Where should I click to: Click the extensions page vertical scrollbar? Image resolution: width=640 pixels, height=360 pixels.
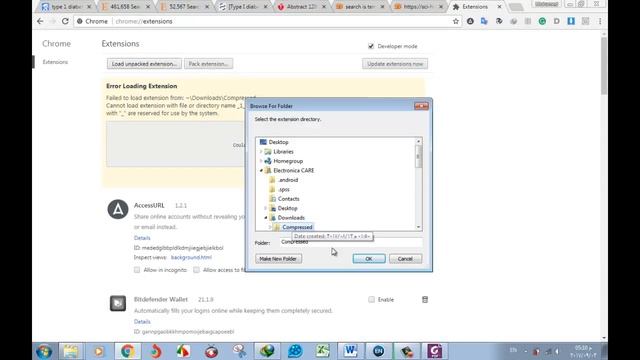coord(604,65)
